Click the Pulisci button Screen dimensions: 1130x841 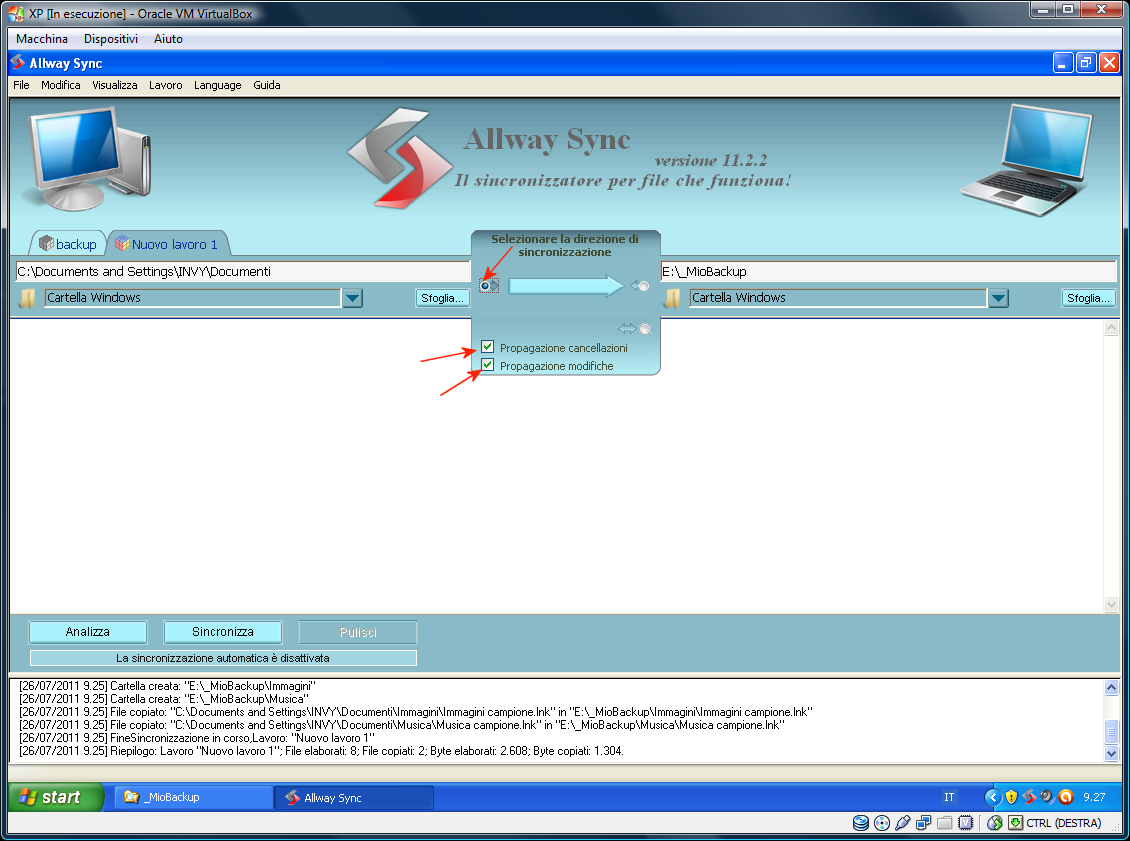358,632
